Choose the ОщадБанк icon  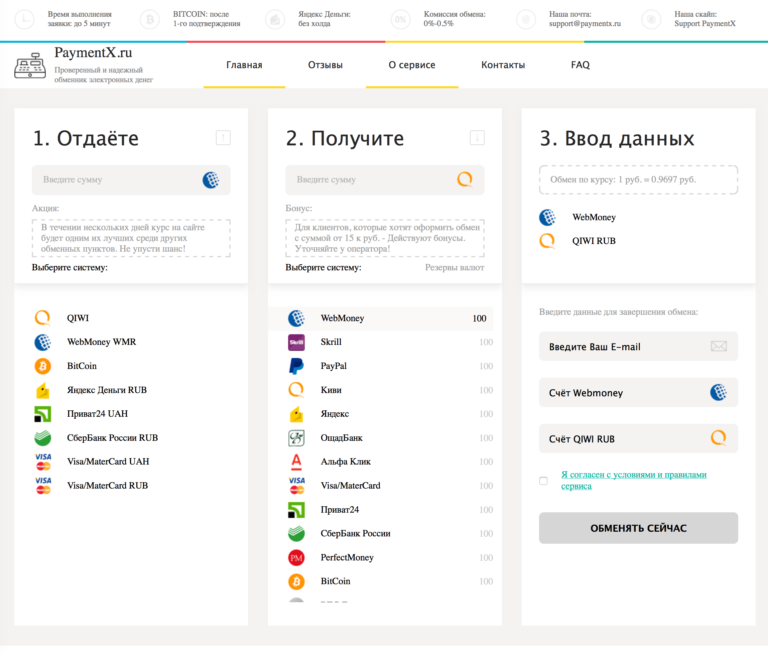pos(296,437)
